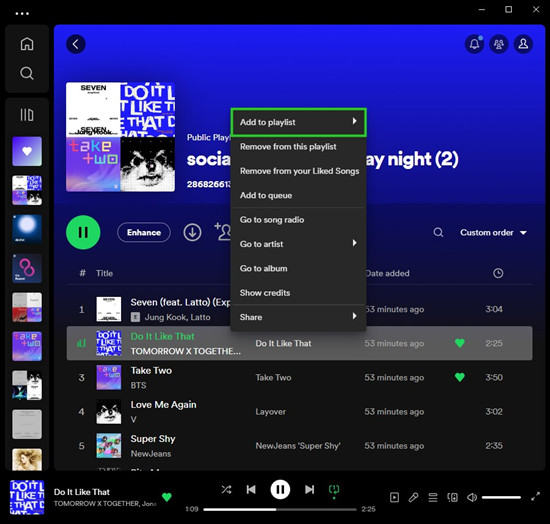Open the three-dots app menu

[x=22, y=14]
